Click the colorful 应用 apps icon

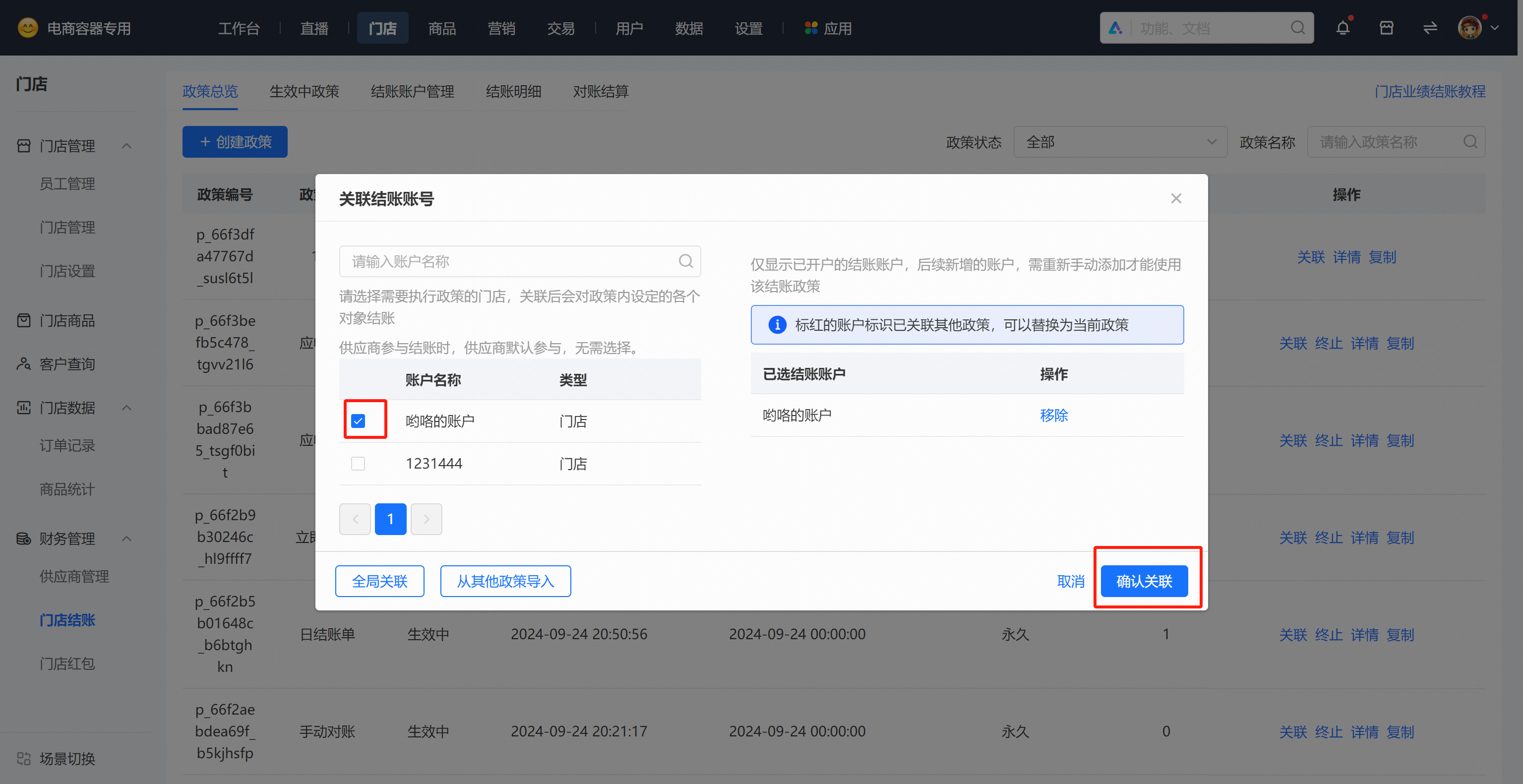pos(810,28)
